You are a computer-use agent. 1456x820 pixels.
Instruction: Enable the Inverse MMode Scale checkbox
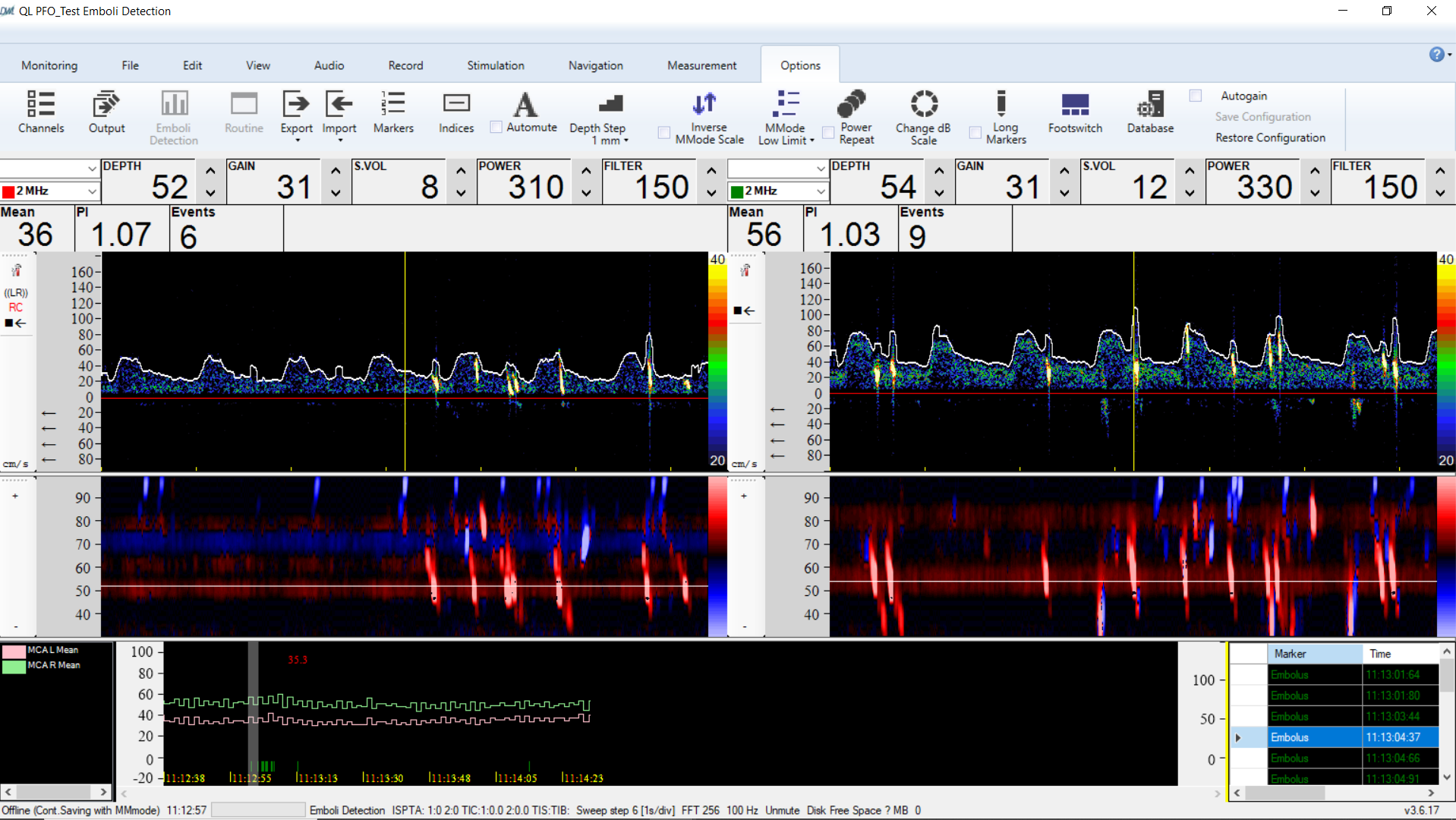pos(664,133)
